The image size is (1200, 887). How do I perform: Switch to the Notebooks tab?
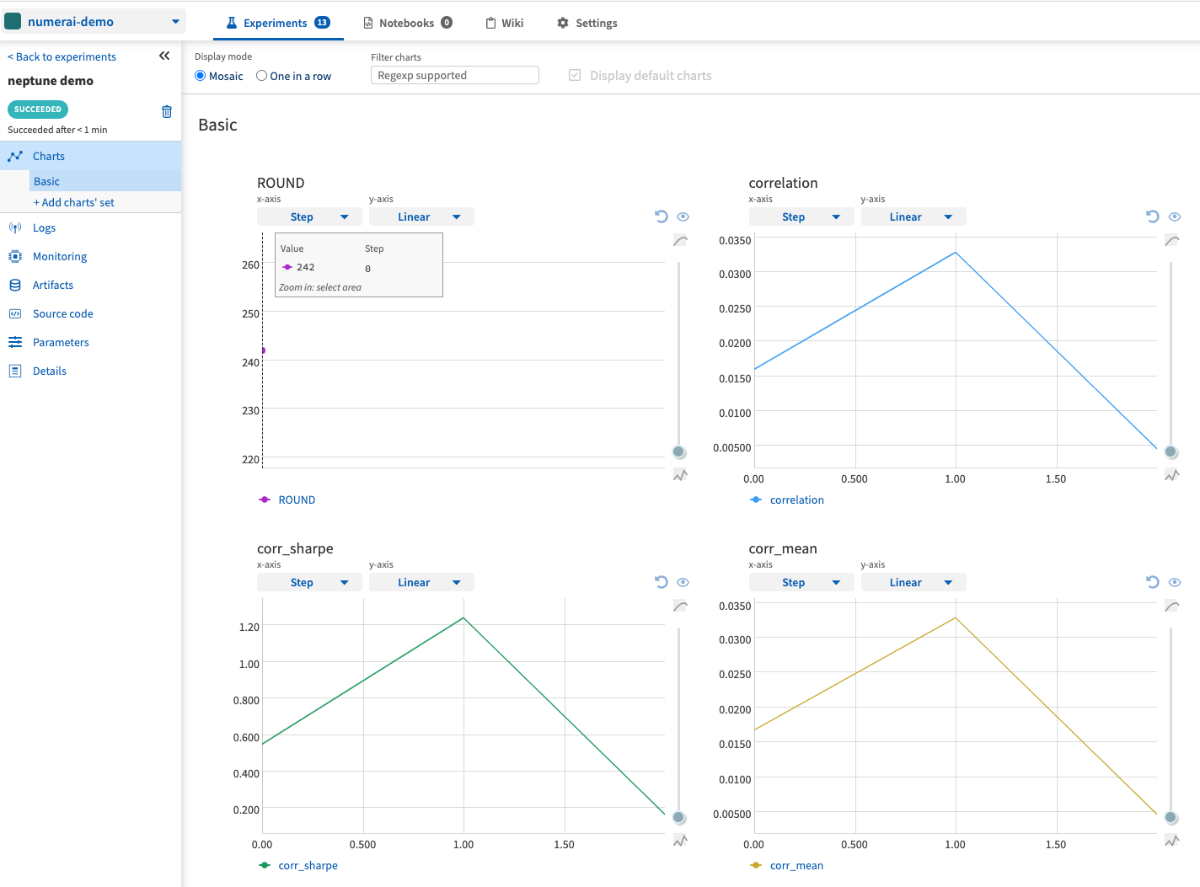click(x=407, y=23)
